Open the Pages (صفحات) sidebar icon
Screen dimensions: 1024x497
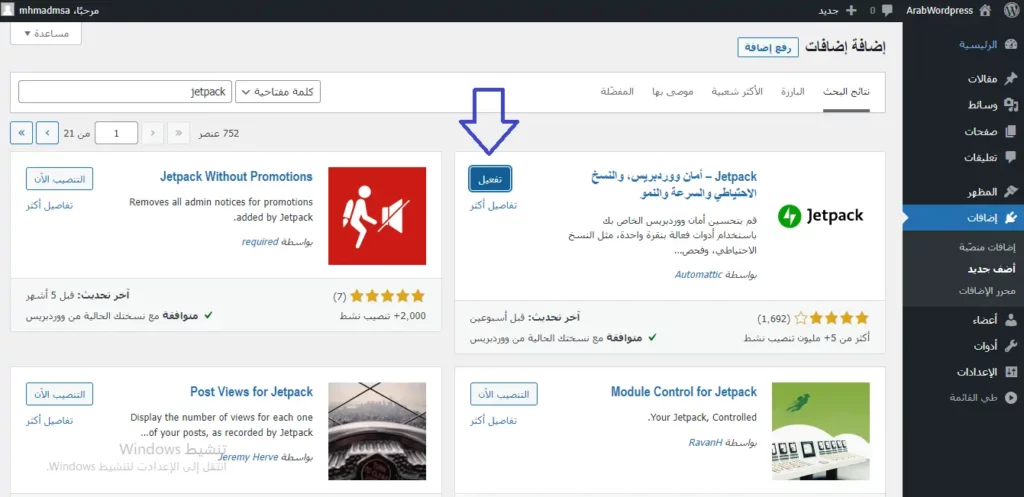tap(1010, 131)
